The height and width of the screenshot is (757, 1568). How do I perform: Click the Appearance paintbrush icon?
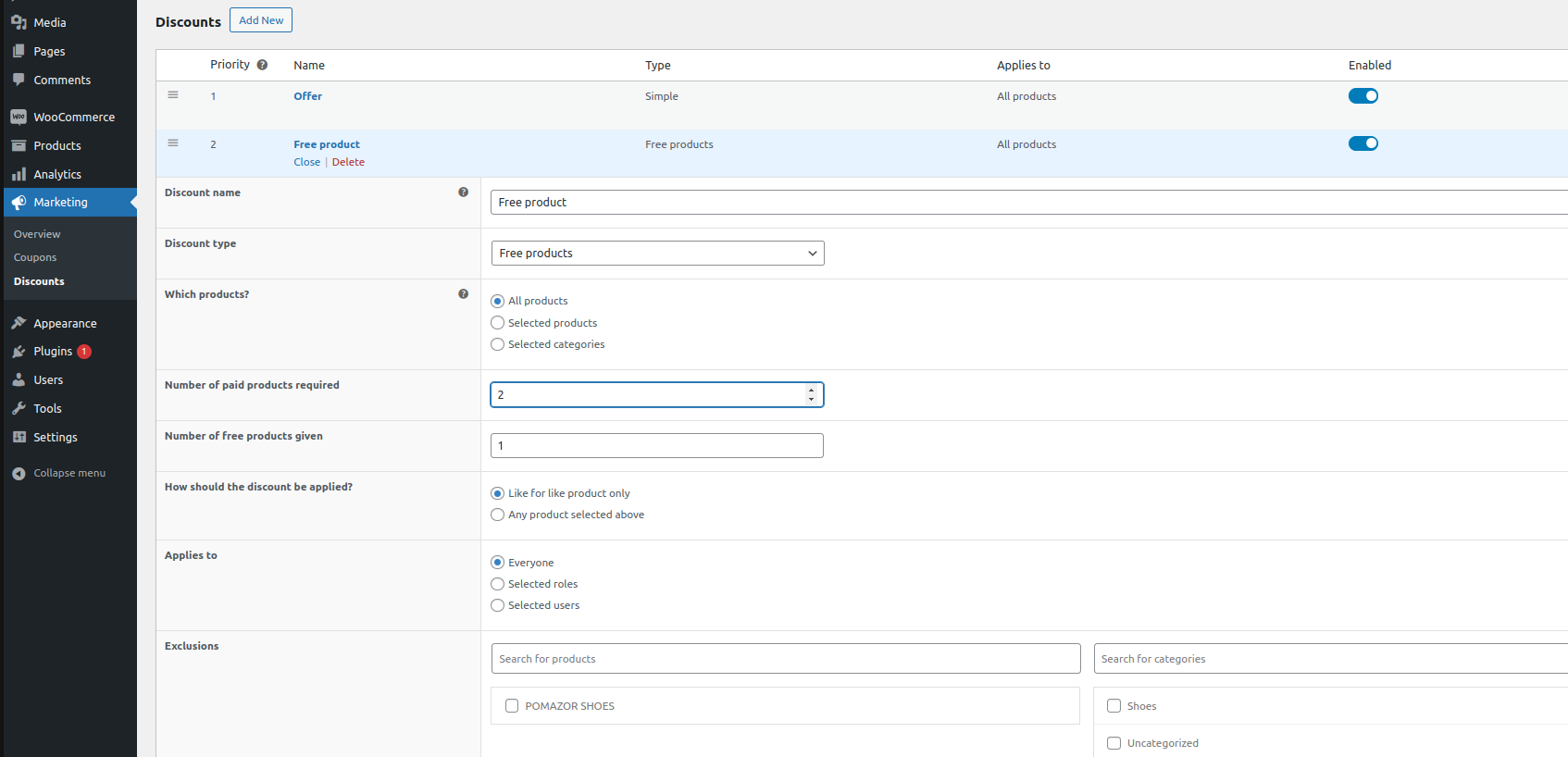coord(19,323)
